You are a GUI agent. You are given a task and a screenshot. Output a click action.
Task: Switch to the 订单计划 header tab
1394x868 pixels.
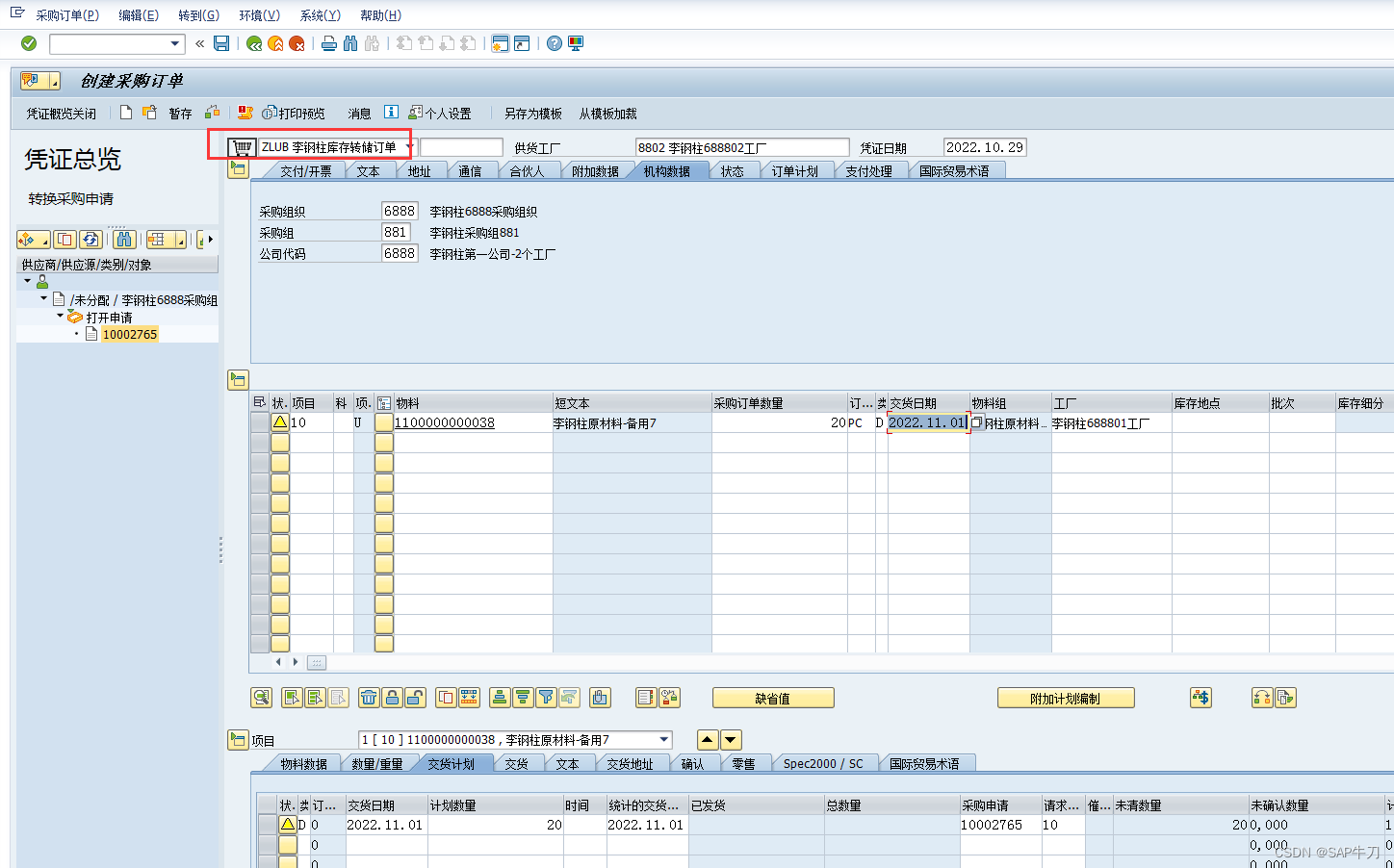pyautogui.click(x=794, y=171)
